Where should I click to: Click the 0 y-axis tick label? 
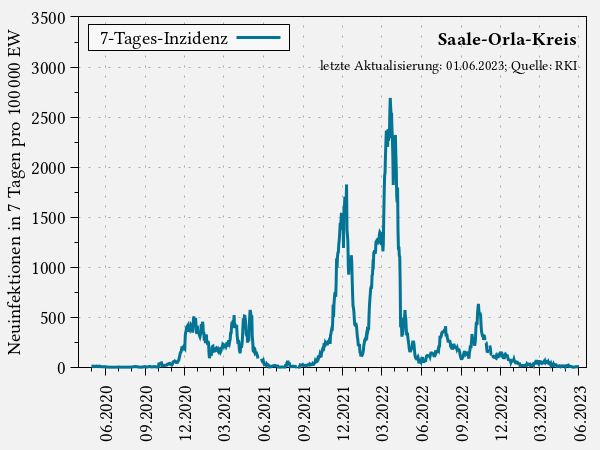[60, 368]
